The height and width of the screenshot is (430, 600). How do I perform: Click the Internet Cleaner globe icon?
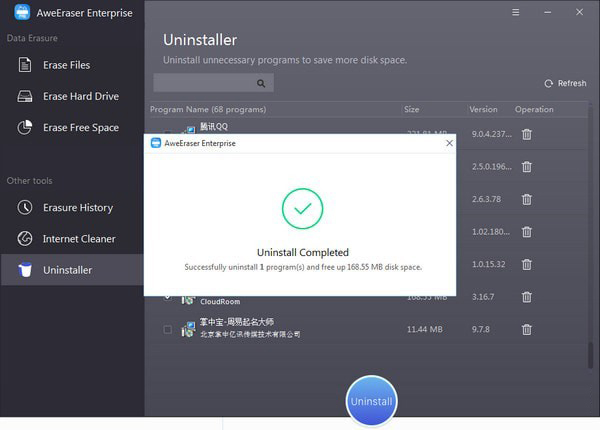pyautogui.click(x=25, y=239)
